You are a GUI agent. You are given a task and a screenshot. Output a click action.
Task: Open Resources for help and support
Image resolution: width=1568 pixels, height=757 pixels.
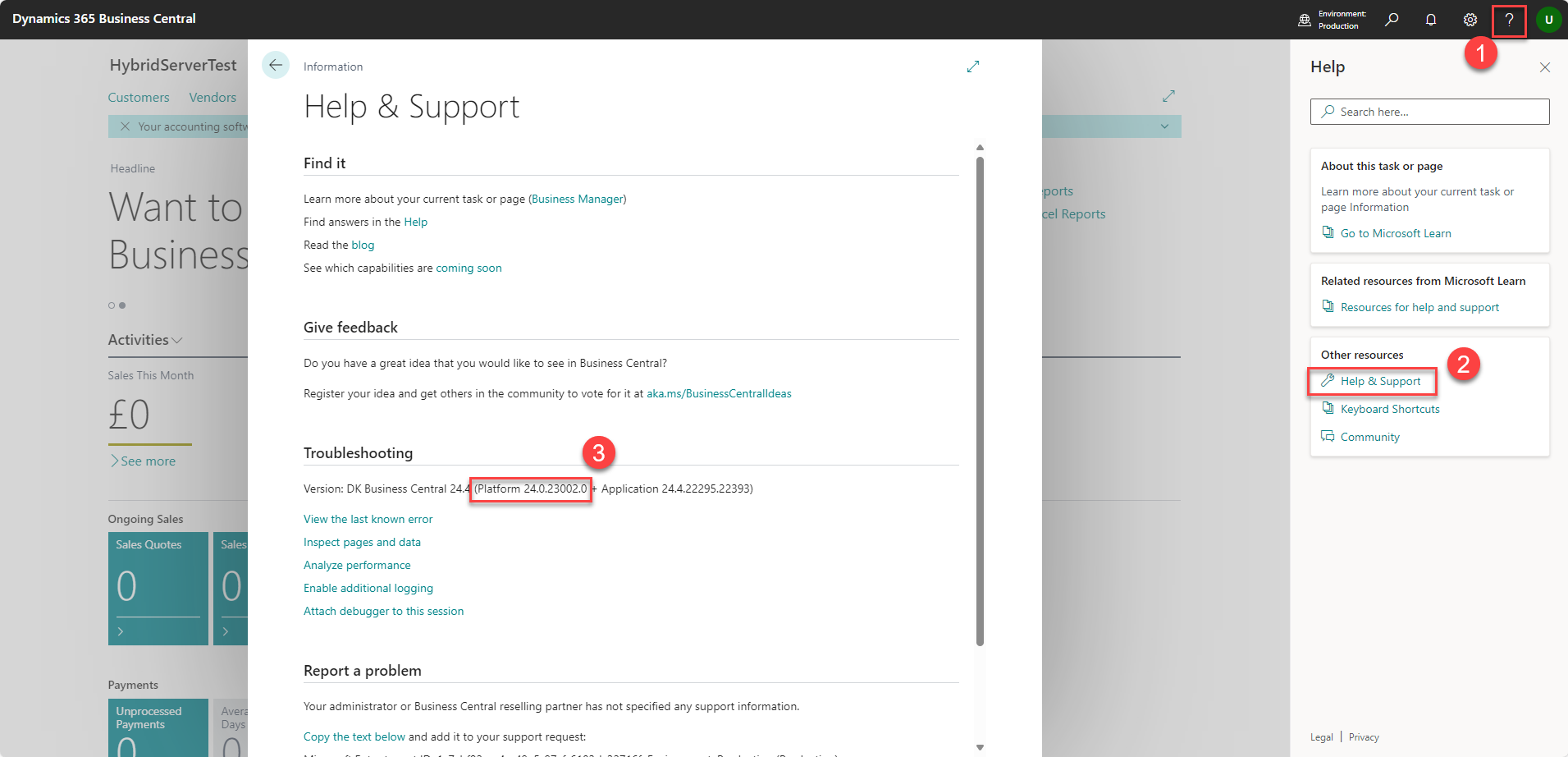1419,307
